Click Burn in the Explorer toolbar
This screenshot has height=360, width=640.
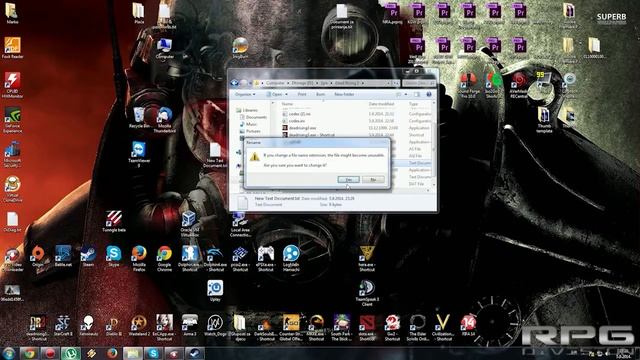[320, 94]
